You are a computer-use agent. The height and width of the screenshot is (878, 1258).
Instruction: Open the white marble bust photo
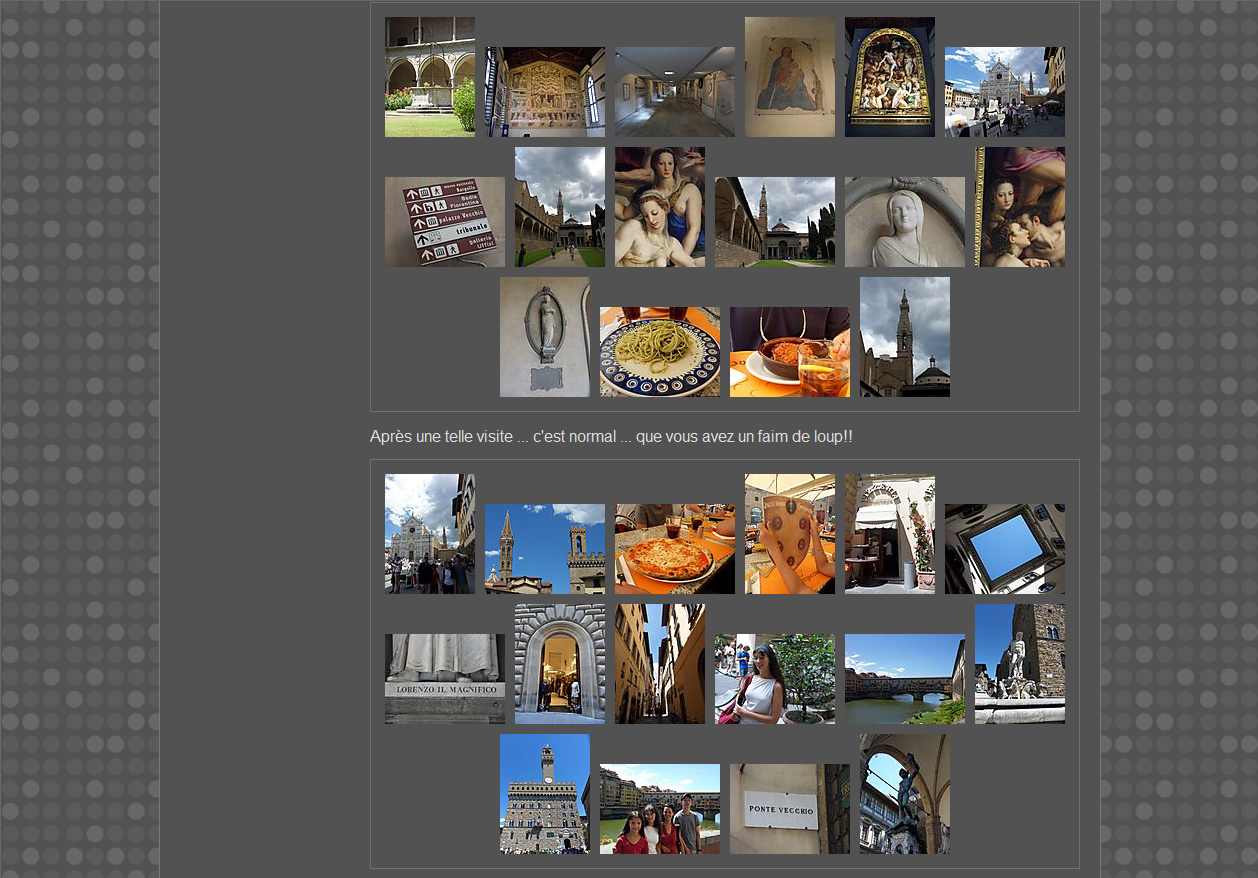click(904, 222)
